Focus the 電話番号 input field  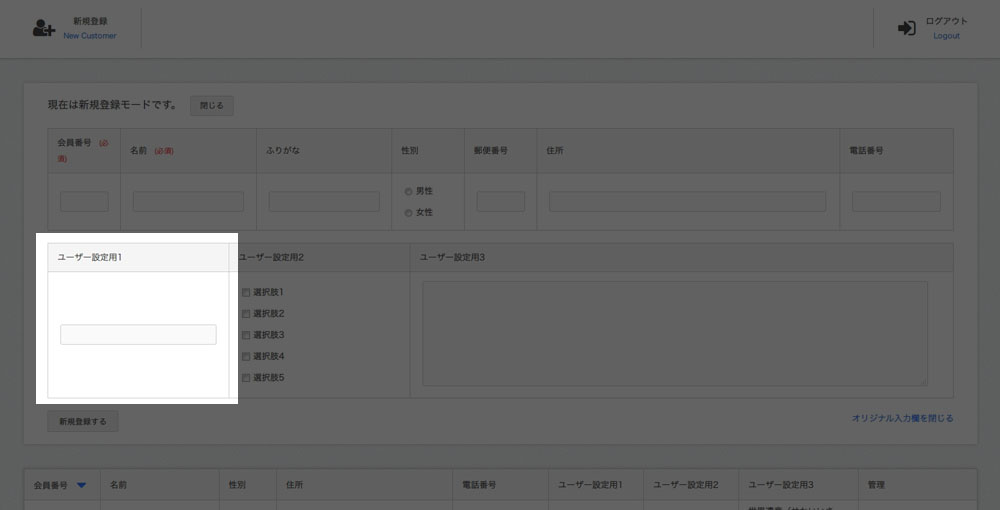coord(896,201)
